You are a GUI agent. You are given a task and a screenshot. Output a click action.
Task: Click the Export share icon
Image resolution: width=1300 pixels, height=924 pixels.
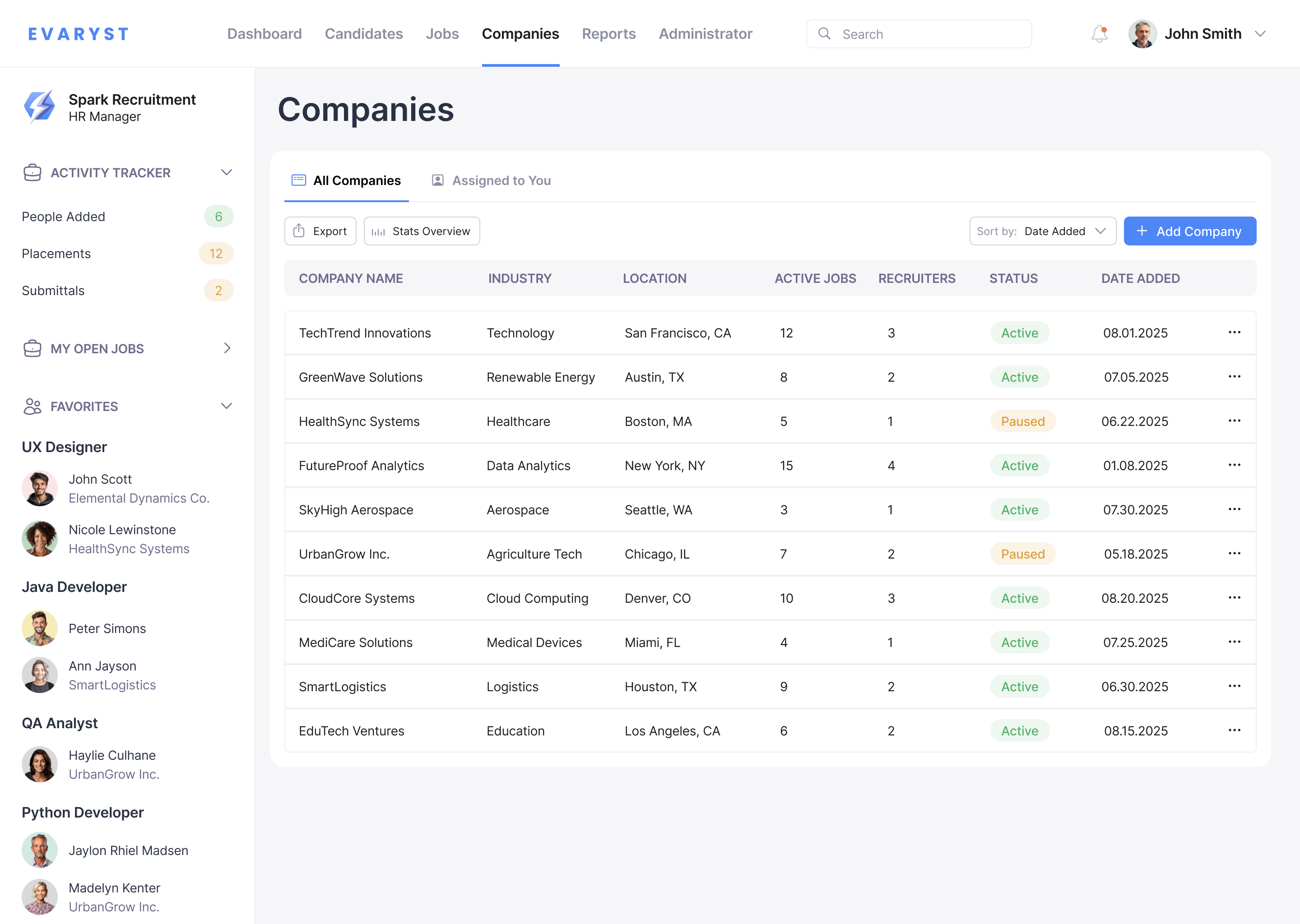pos(300,231)
